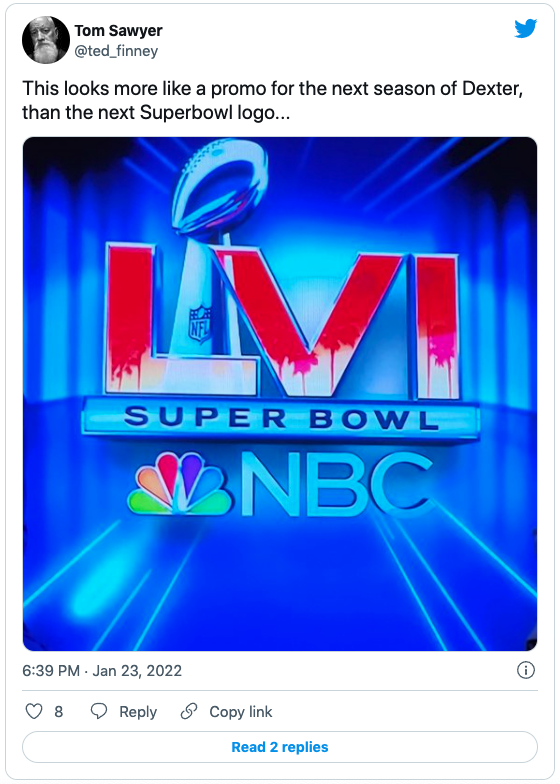Open the Super Bowl LVI image
Viewport: 560px width, 784px height.
pyautogui.click(x=280, y=394)
